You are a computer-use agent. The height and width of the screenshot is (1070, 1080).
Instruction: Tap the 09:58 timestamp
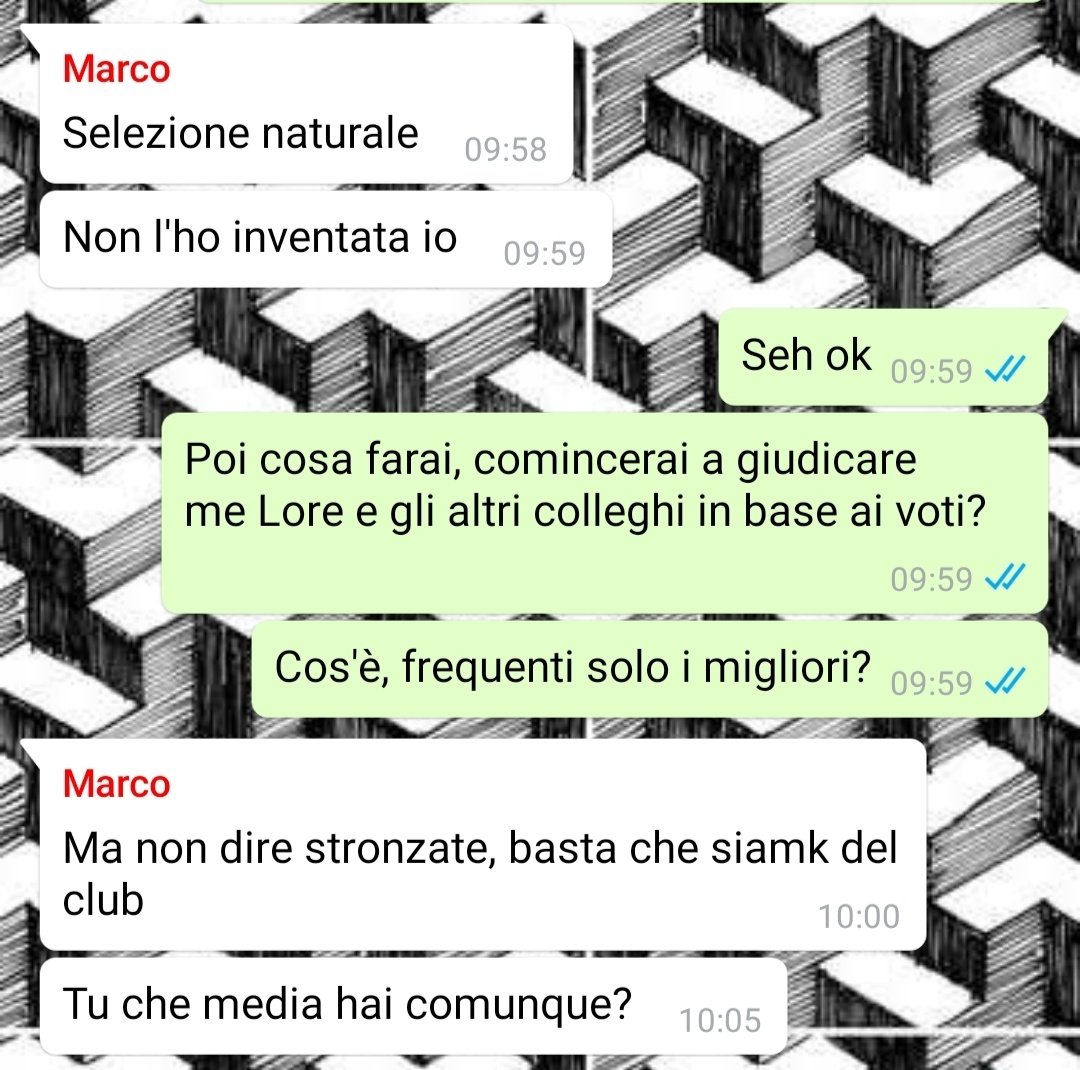(x=506, y=150)
